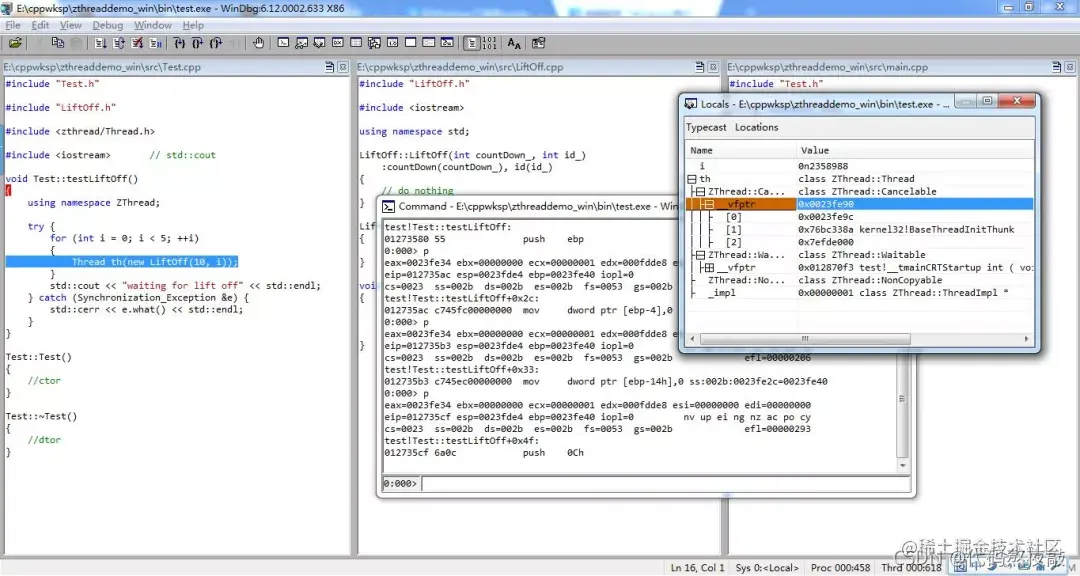This screenshot has width=1080, height=576.
Task: Select the _impl row in Locals
Action: (860, 293)
